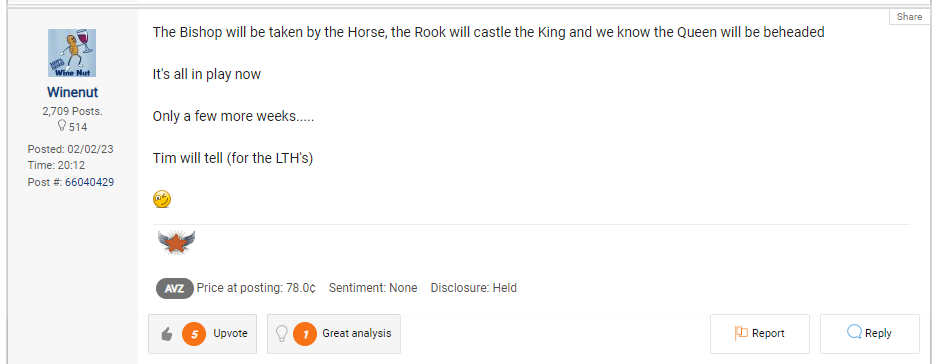Click the Price at posting 78.0¢ text
This screenshot has height=364, width=939.
click(256, 288)
